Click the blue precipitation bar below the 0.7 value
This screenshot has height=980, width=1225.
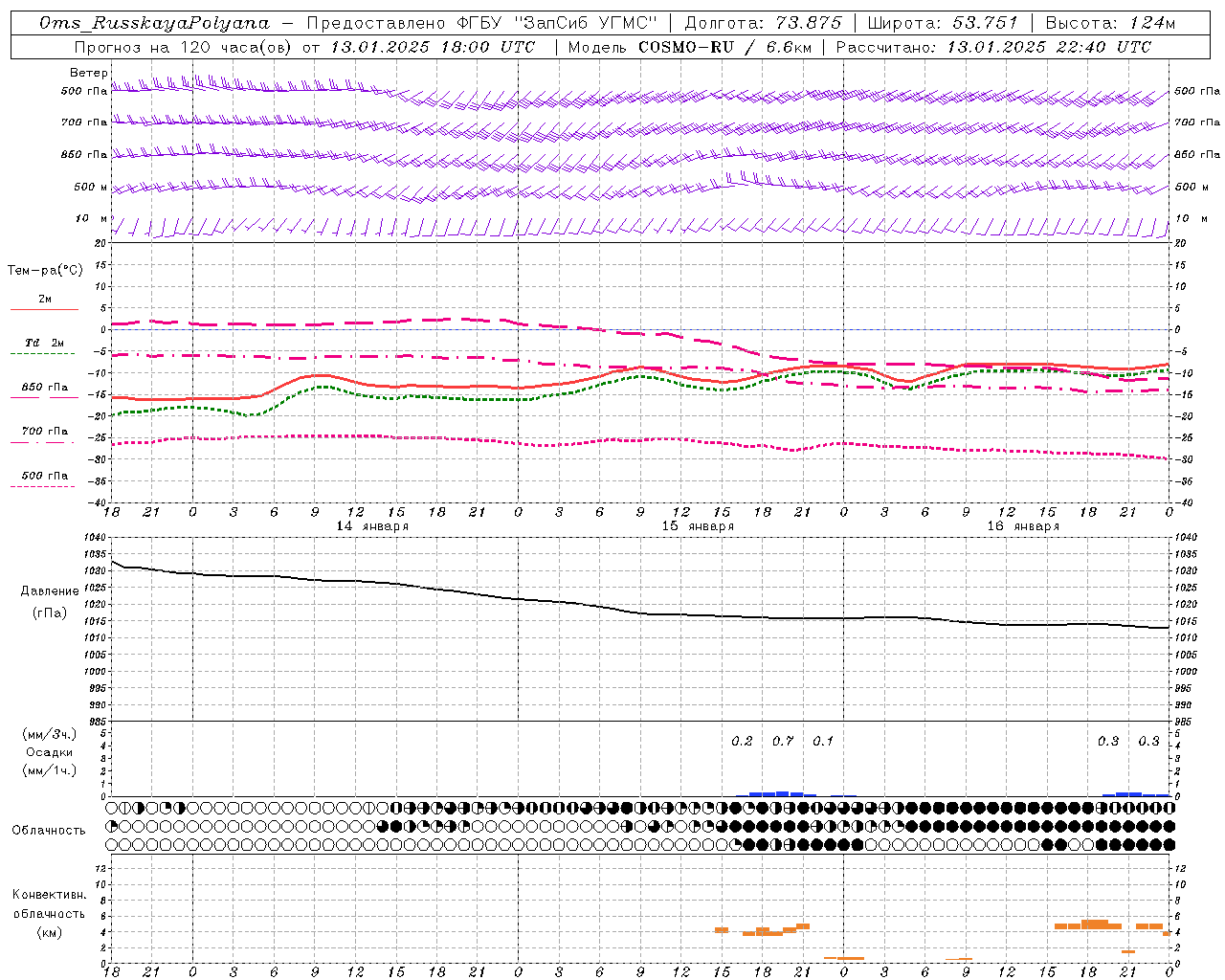tap(782, 793)
